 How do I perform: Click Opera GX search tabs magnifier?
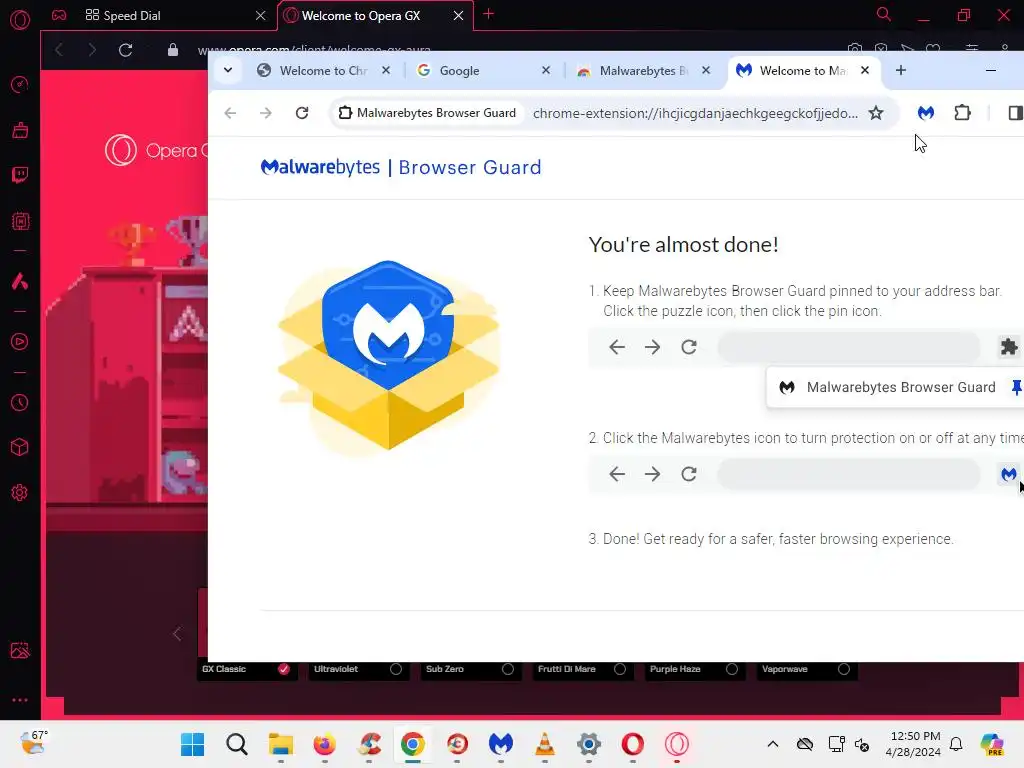(884, 14)
